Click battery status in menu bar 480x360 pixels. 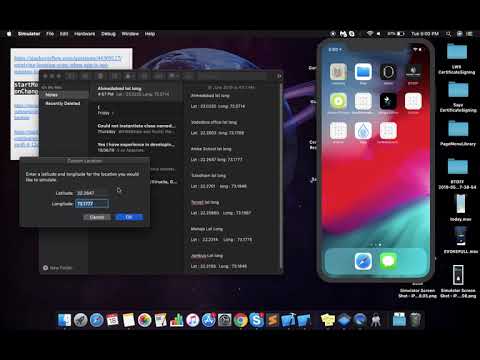(x=396, y=34)
